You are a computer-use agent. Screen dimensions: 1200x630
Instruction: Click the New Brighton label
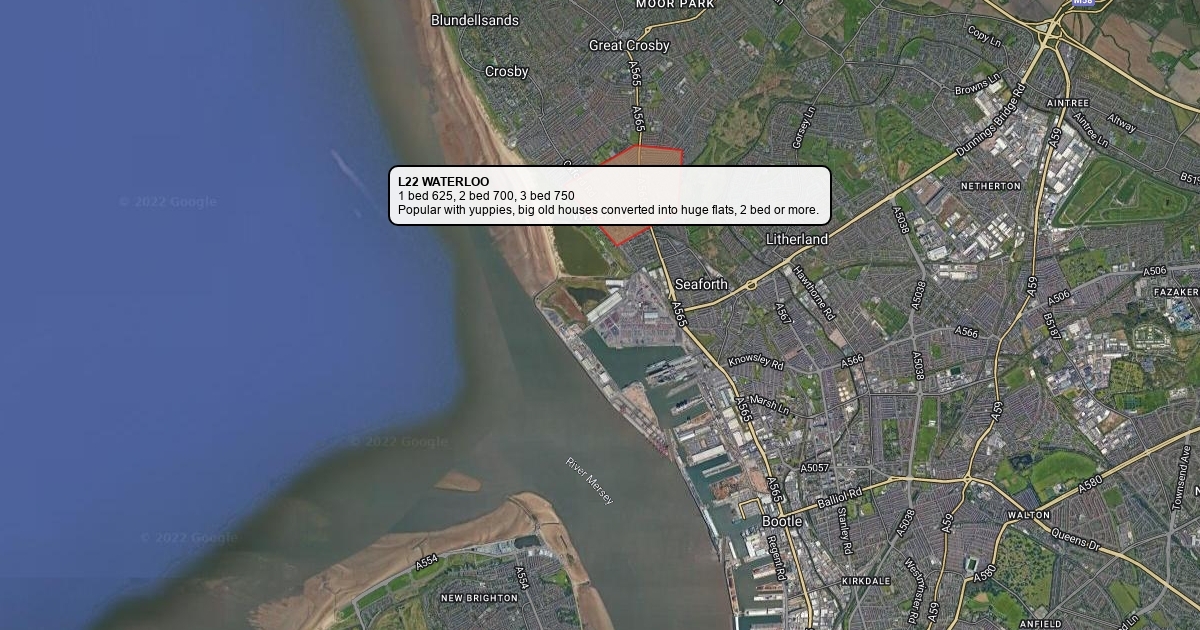coord(480,598)
